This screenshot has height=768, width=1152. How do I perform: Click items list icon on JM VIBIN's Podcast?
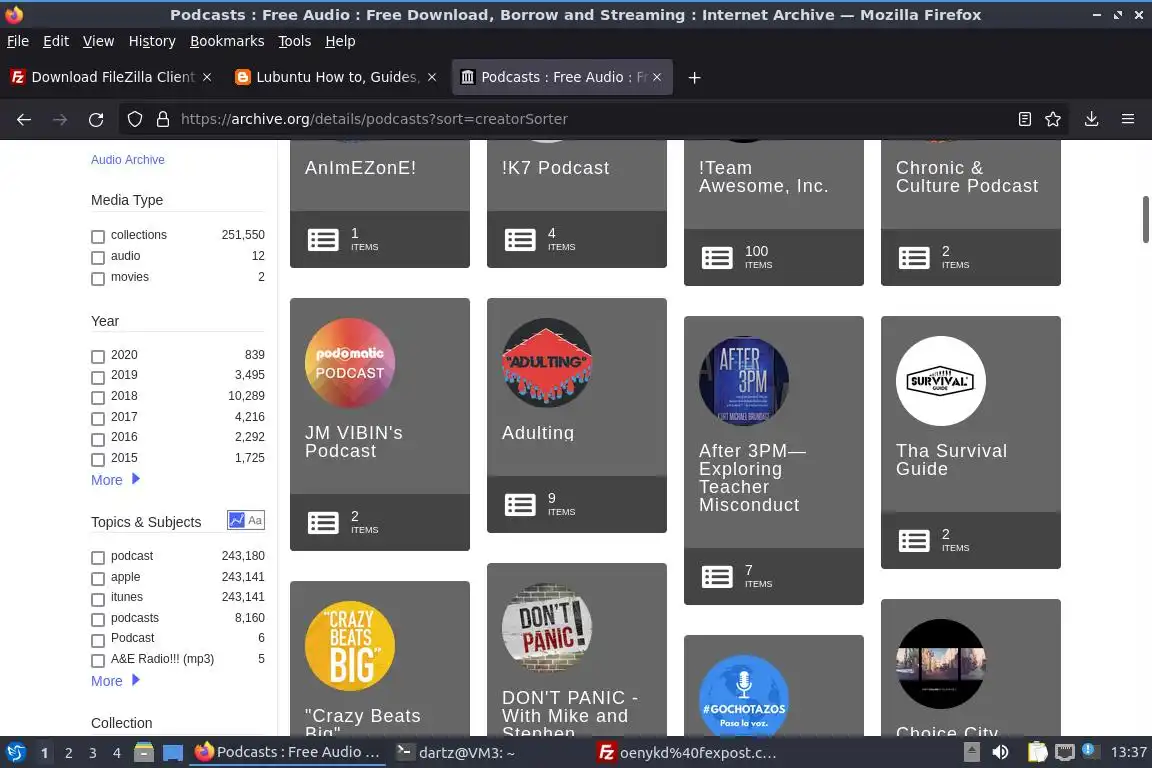(x=323, y=523)
